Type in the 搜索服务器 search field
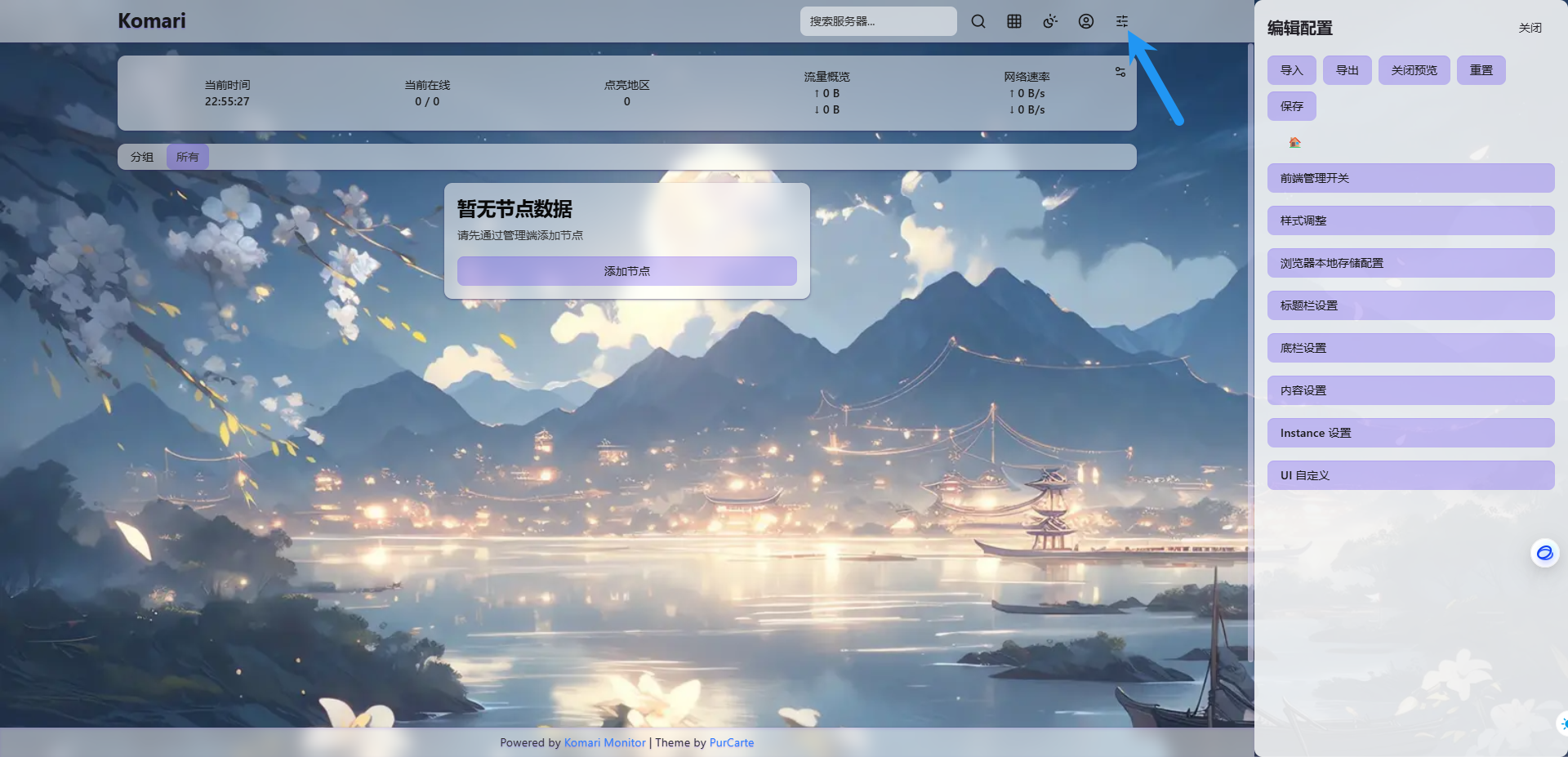The width and height of the screenshot is (1568, 757). pos(878,21)
